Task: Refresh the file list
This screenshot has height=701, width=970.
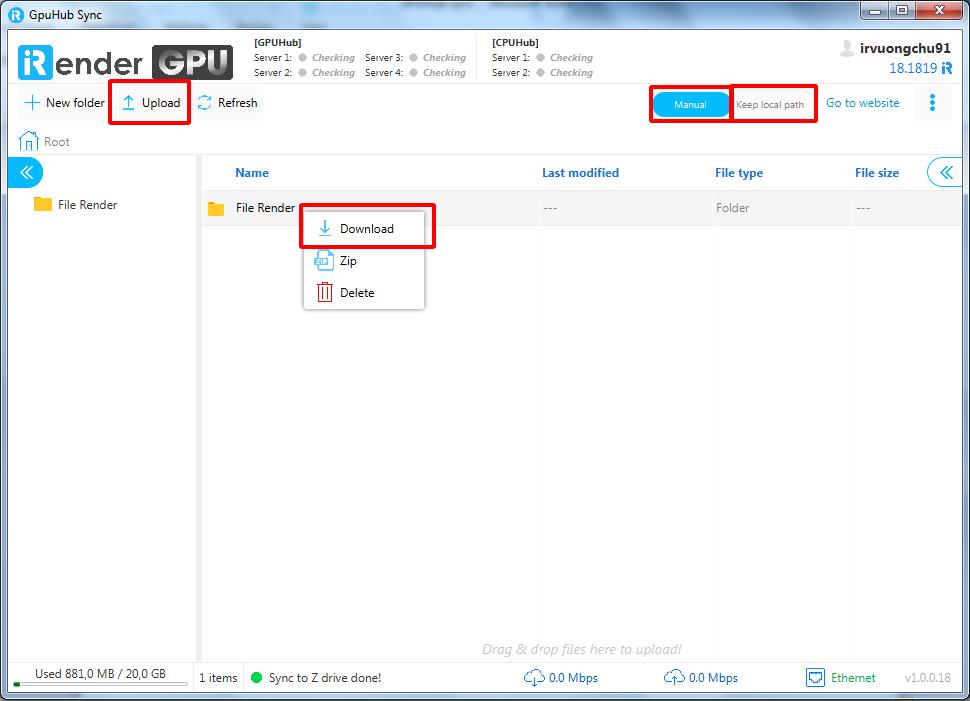Action: [x=227, y=103]
